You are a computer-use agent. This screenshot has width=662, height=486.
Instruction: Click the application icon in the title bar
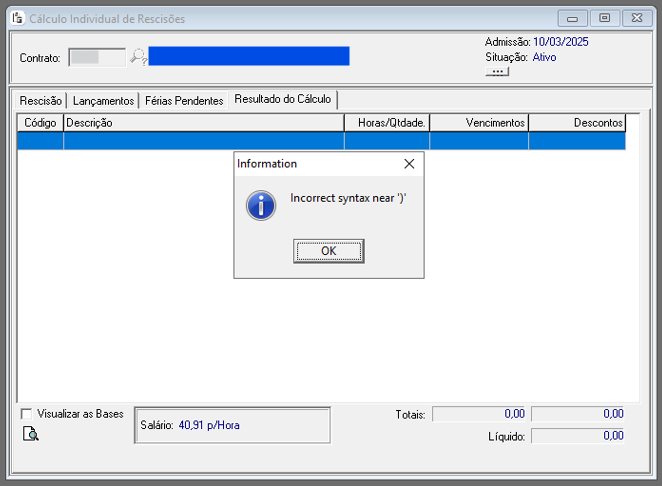[16, 18]
